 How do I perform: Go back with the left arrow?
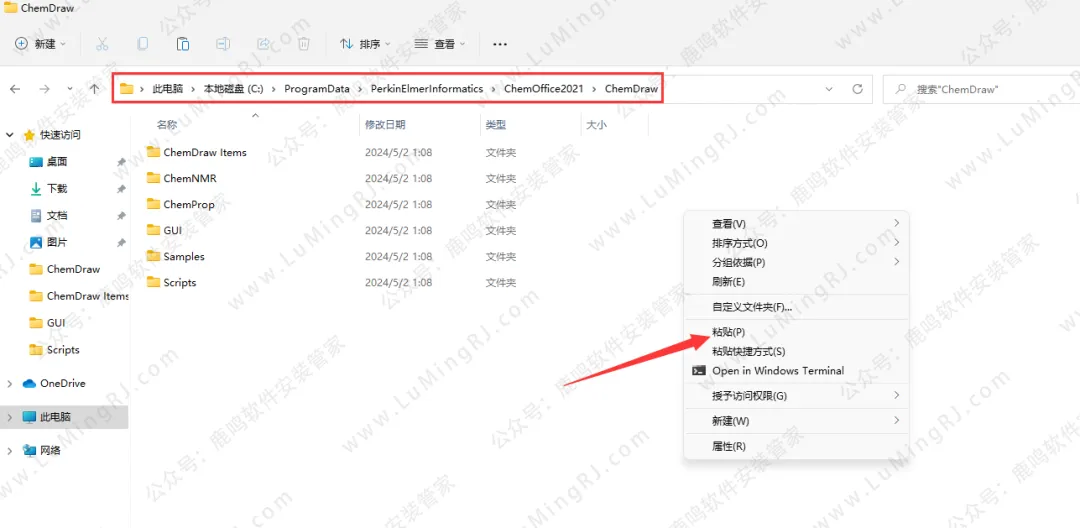(15, 89)
